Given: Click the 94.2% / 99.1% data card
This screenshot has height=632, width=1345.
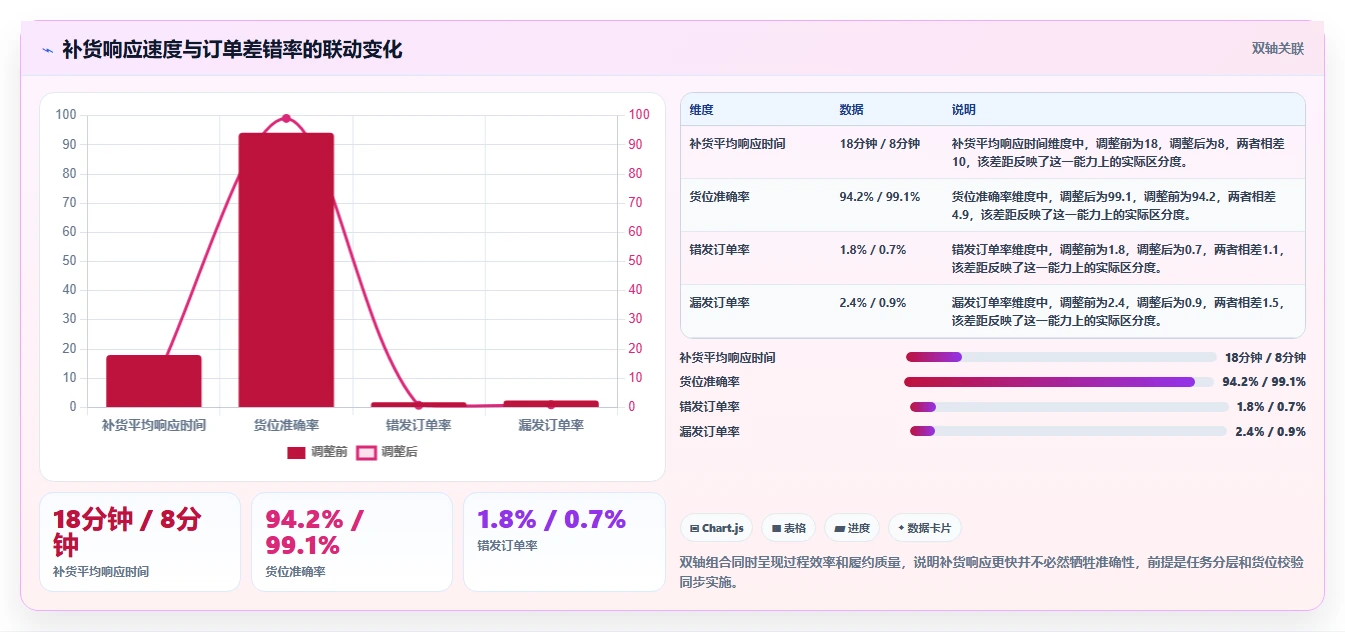Looking at the screenshot, I should pyautogui.click(x=352, y=542).
